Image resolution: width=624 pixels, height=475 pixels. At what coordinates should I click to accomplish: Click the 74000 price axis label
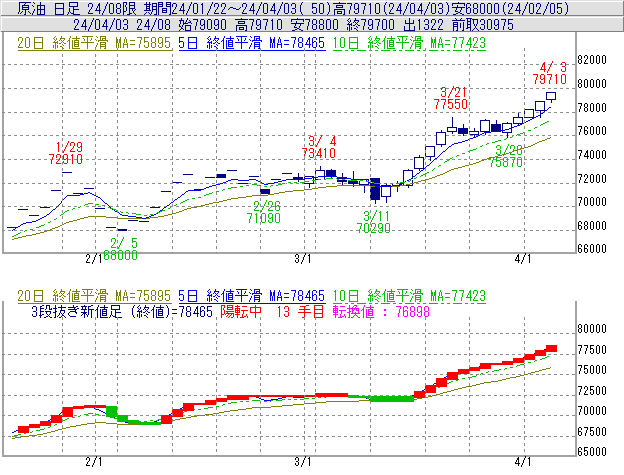pyautogui.click(x=592, y=155)
